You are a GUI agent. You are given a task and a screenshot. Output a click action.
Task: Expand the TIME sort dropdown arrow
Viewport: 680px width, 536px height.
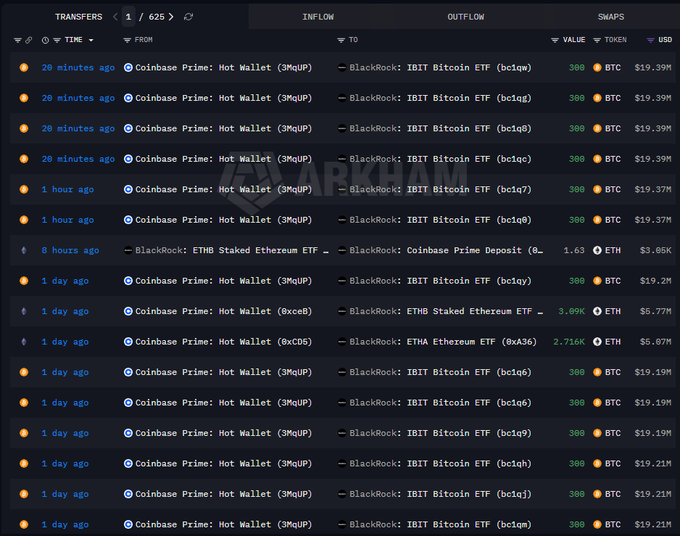click(x=91, y=40)
